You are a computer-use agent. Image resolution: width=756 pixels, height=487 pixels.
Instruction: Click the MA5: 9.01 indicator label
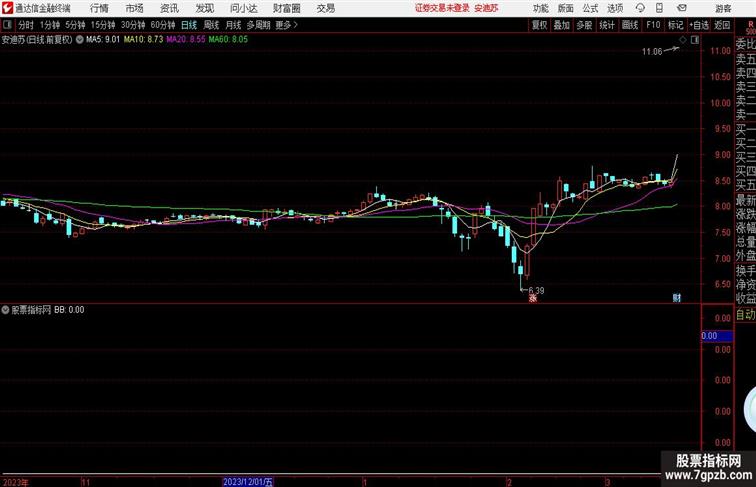click(103, 40)
